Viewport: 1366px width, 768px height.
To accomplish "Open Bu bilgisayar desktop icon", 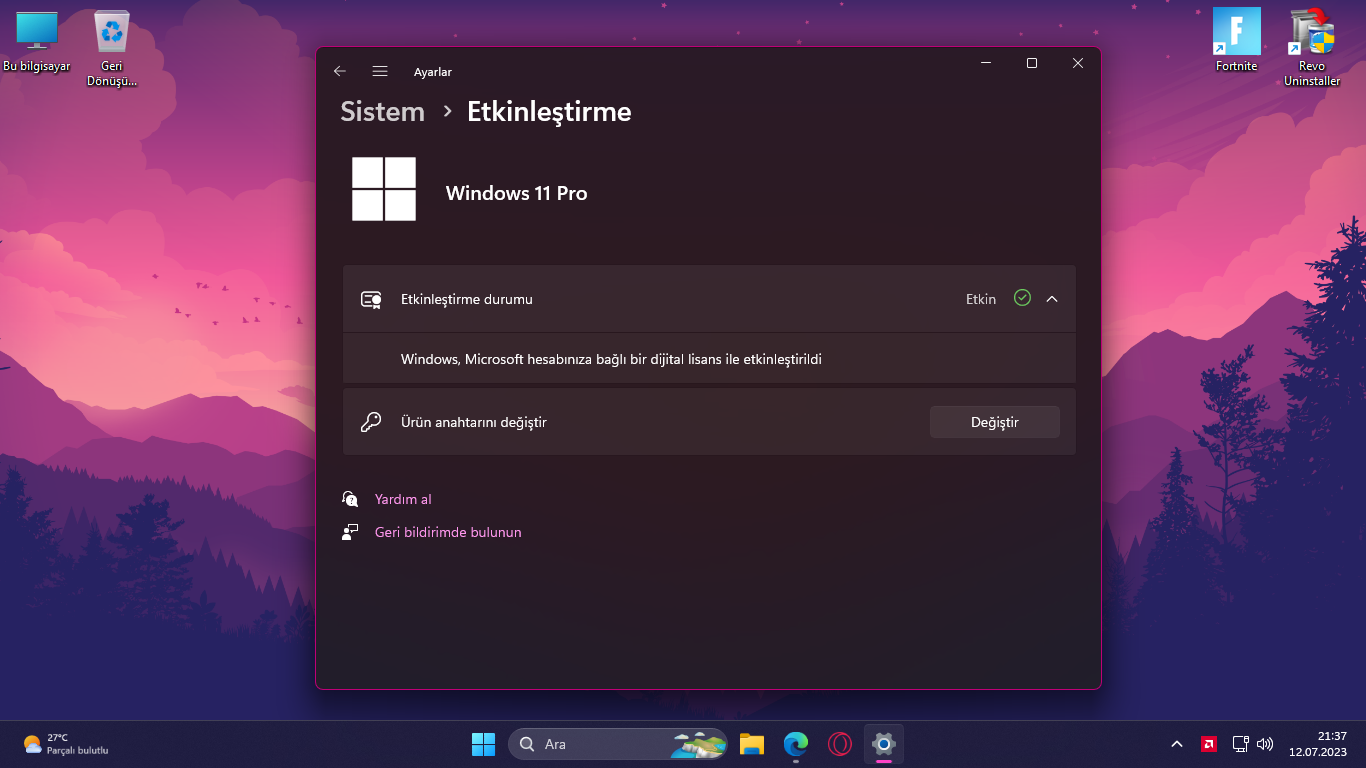I will point(37,42).
